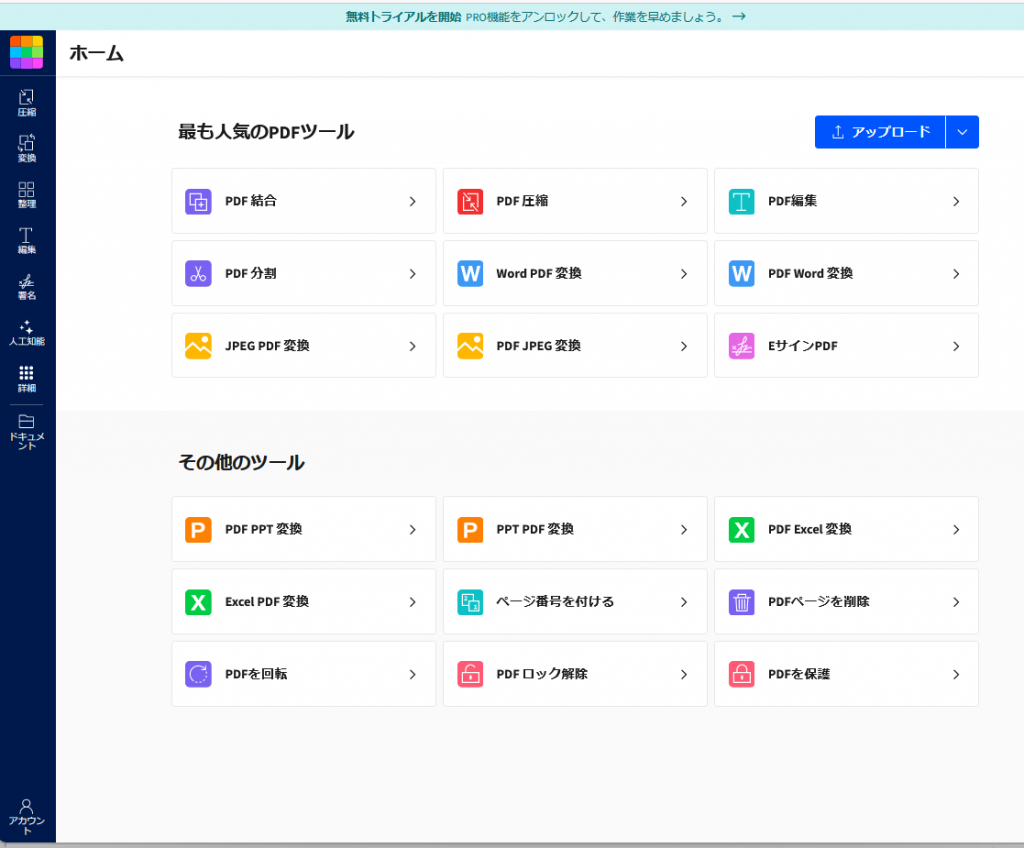The image size is (1024, 848).
Task: Open the PDF Excel 変換 tool card
Action: (846, 529)
